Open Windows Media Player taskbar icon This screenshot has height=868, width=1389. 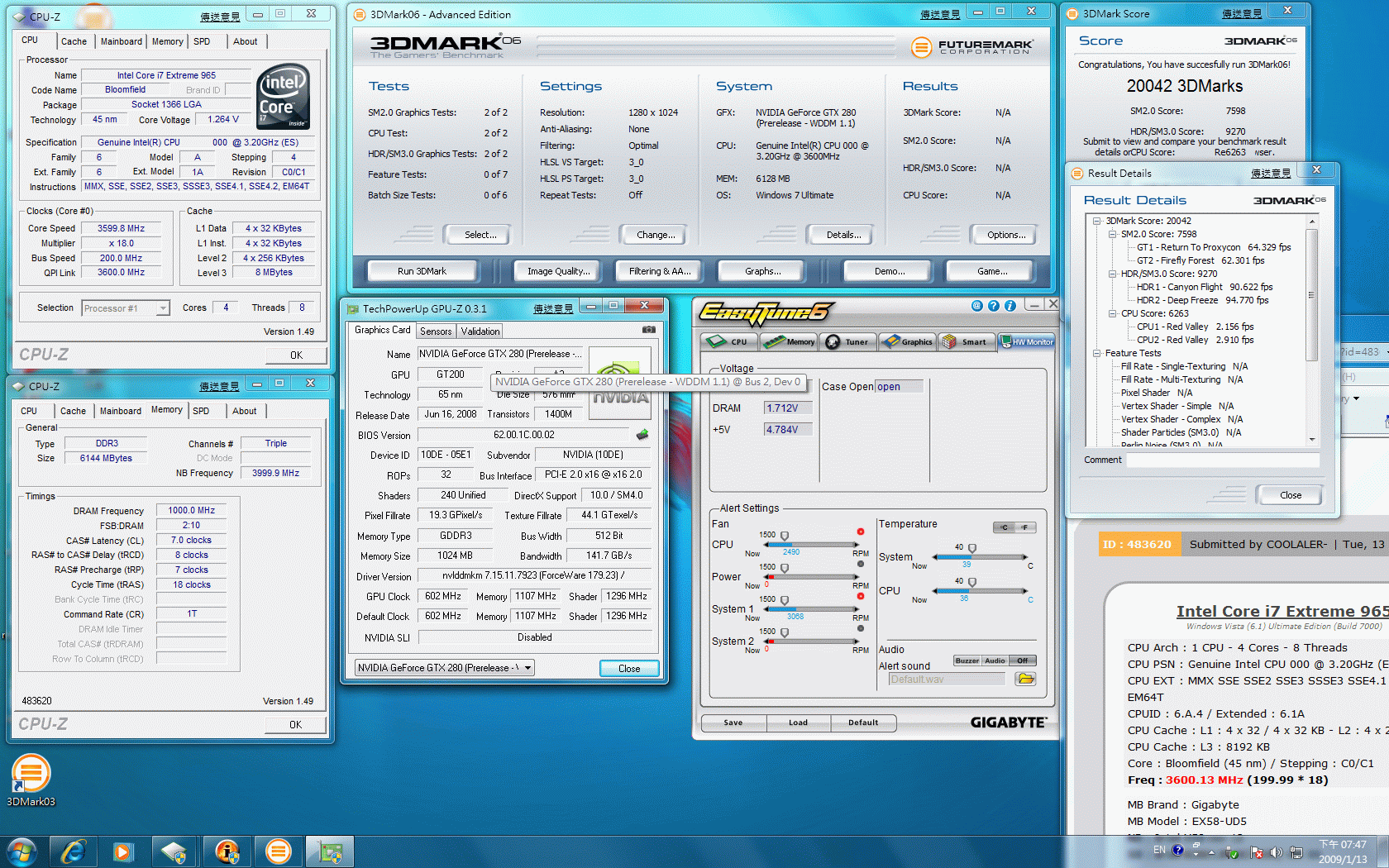click(x=123, y=851)
